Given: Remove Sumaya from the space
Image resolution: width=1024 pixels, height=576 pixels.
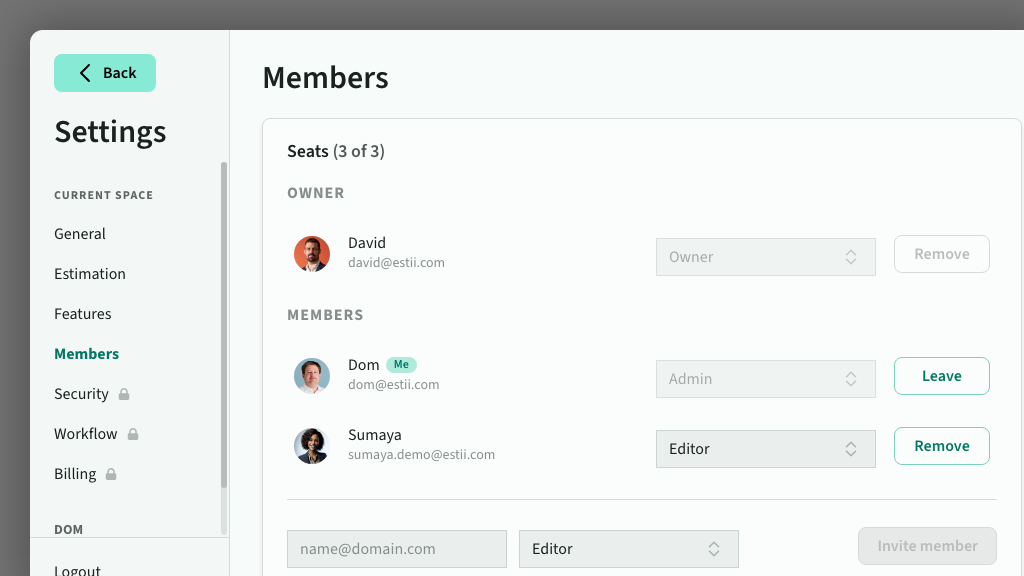Looking at the screenshot, I should click(941, 446).
